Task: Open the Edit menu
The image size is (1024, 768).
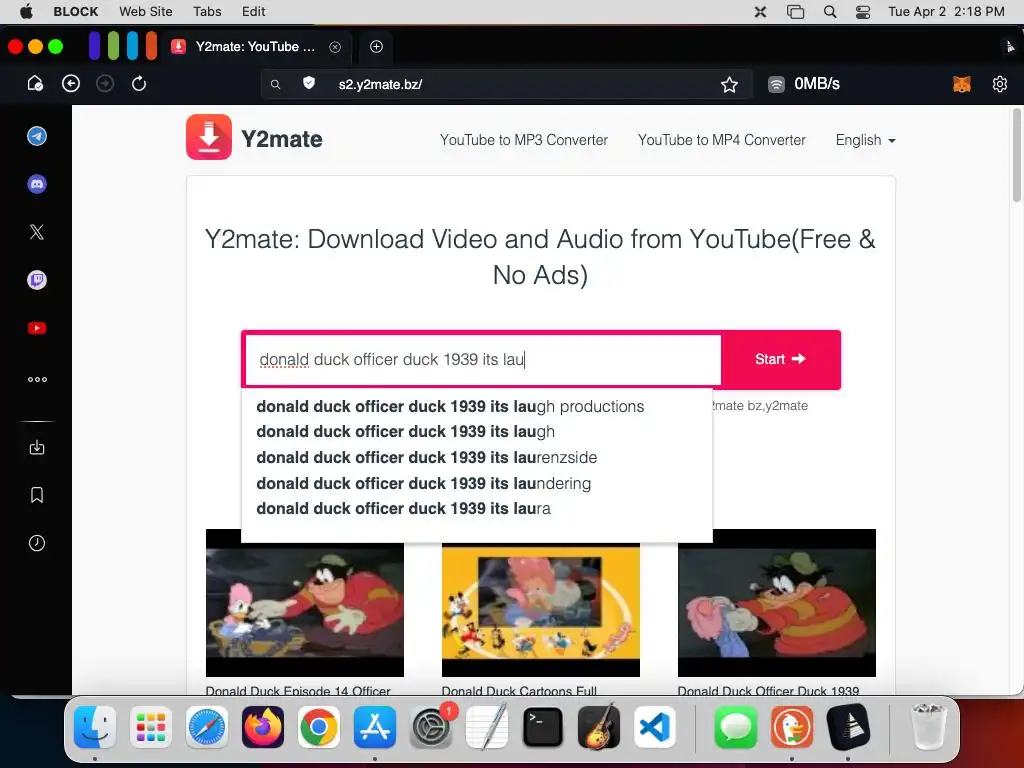Action: click(253, 11)
